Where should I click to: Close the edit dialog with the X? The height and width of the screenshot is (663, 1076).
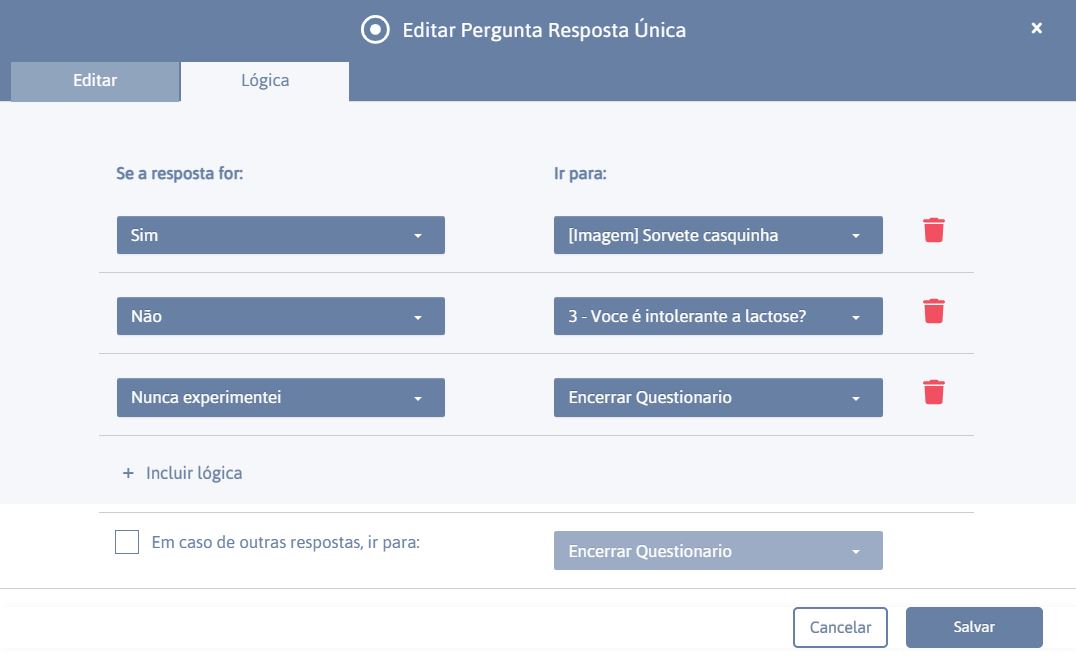(x=1036, y=28)
